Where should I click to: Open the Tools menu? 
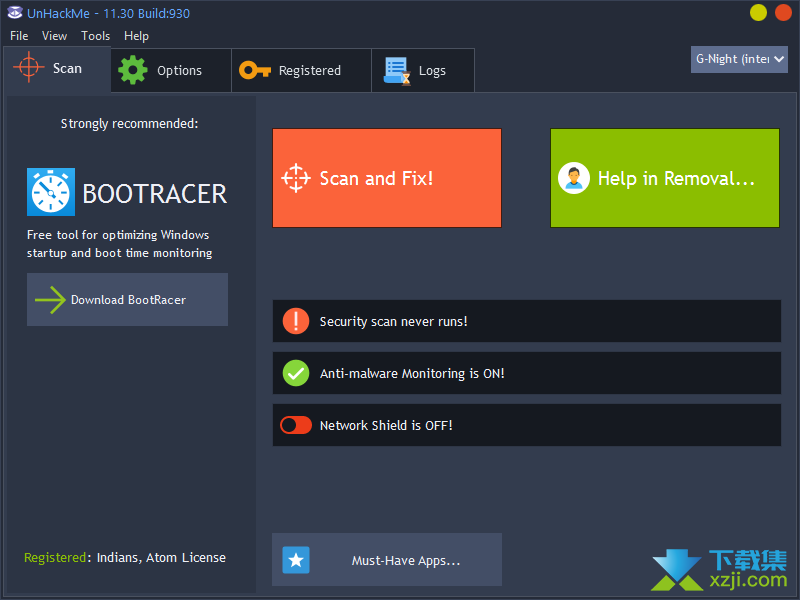[x=95, y=36]
